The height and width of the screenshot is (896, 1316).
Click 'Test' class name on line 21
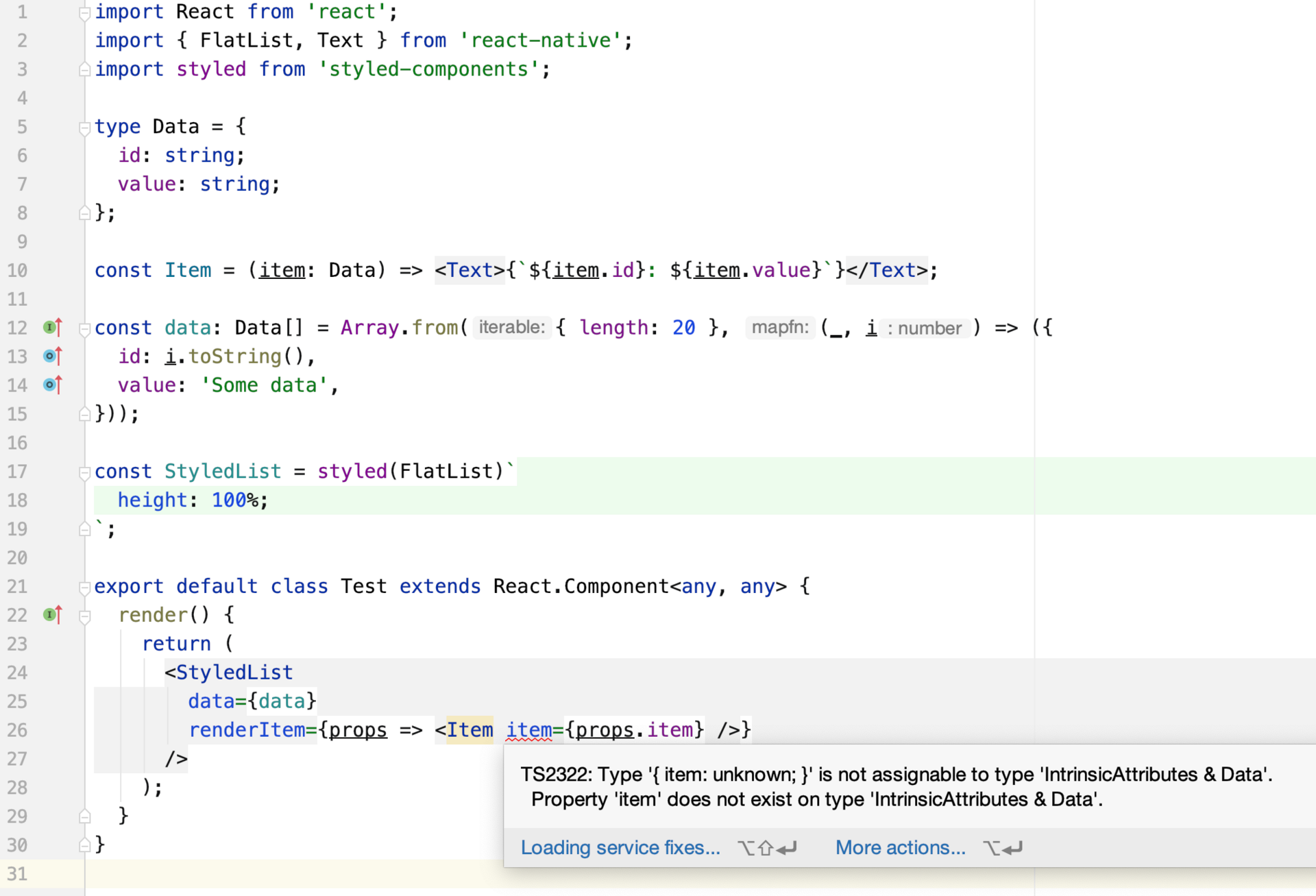[x=364, y=587]
